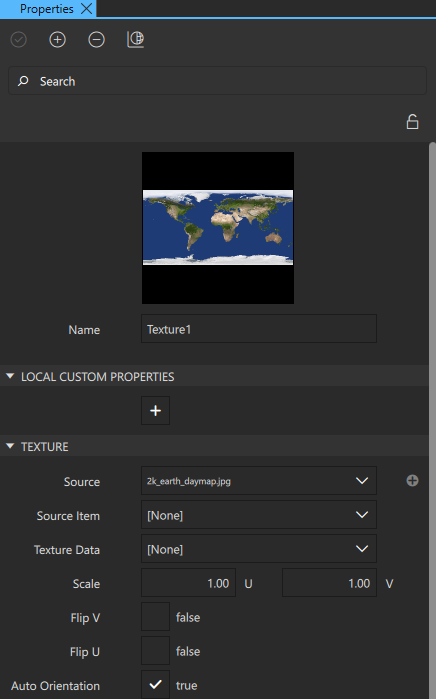The image size is (436, 699).
Task: Click the circled plus add icon in toolbar
Action: click(x=57, y=40)
